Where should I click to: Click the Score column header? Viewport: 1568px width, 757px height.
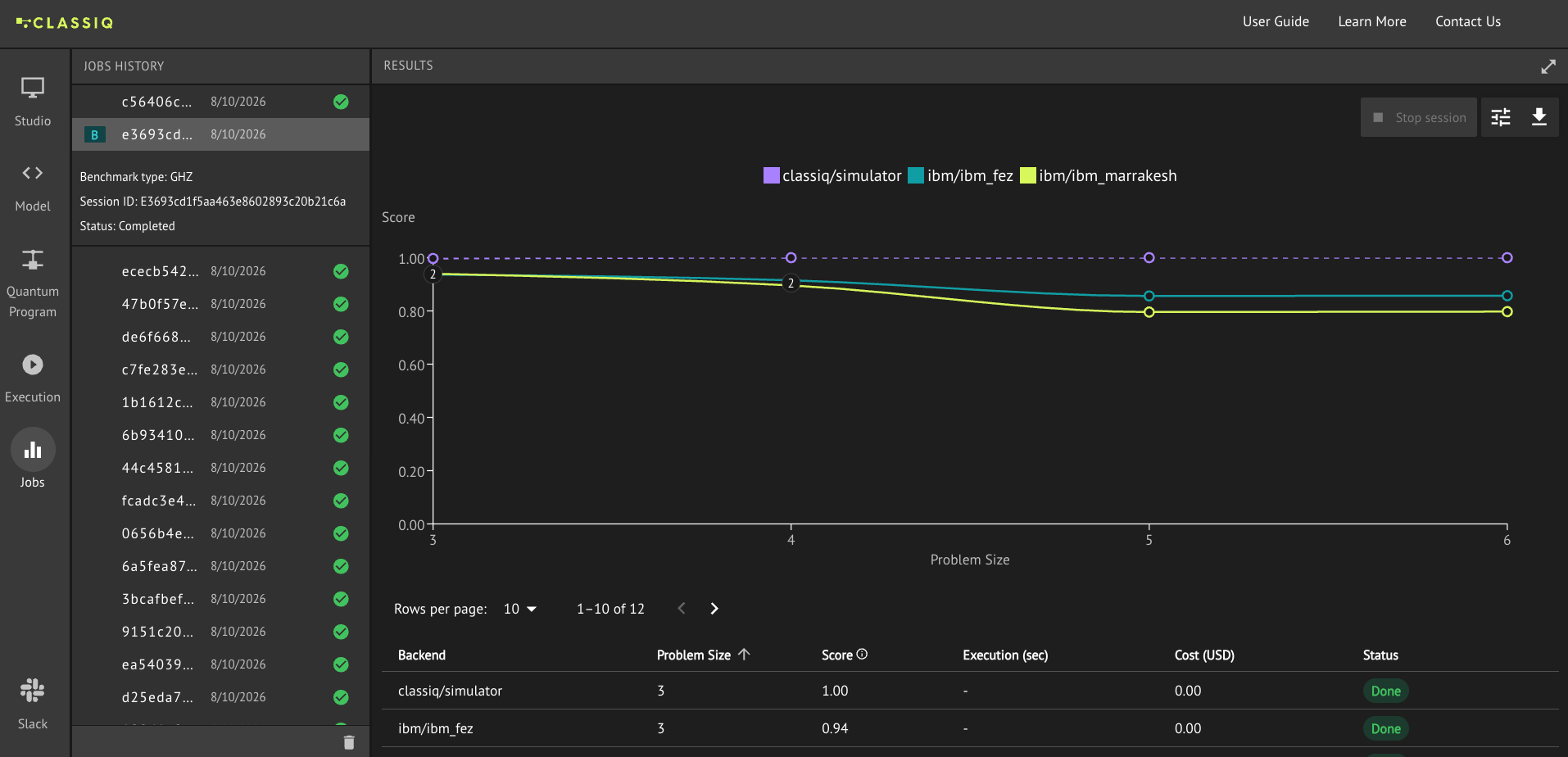pyautogui.click(x=837, y=655)
